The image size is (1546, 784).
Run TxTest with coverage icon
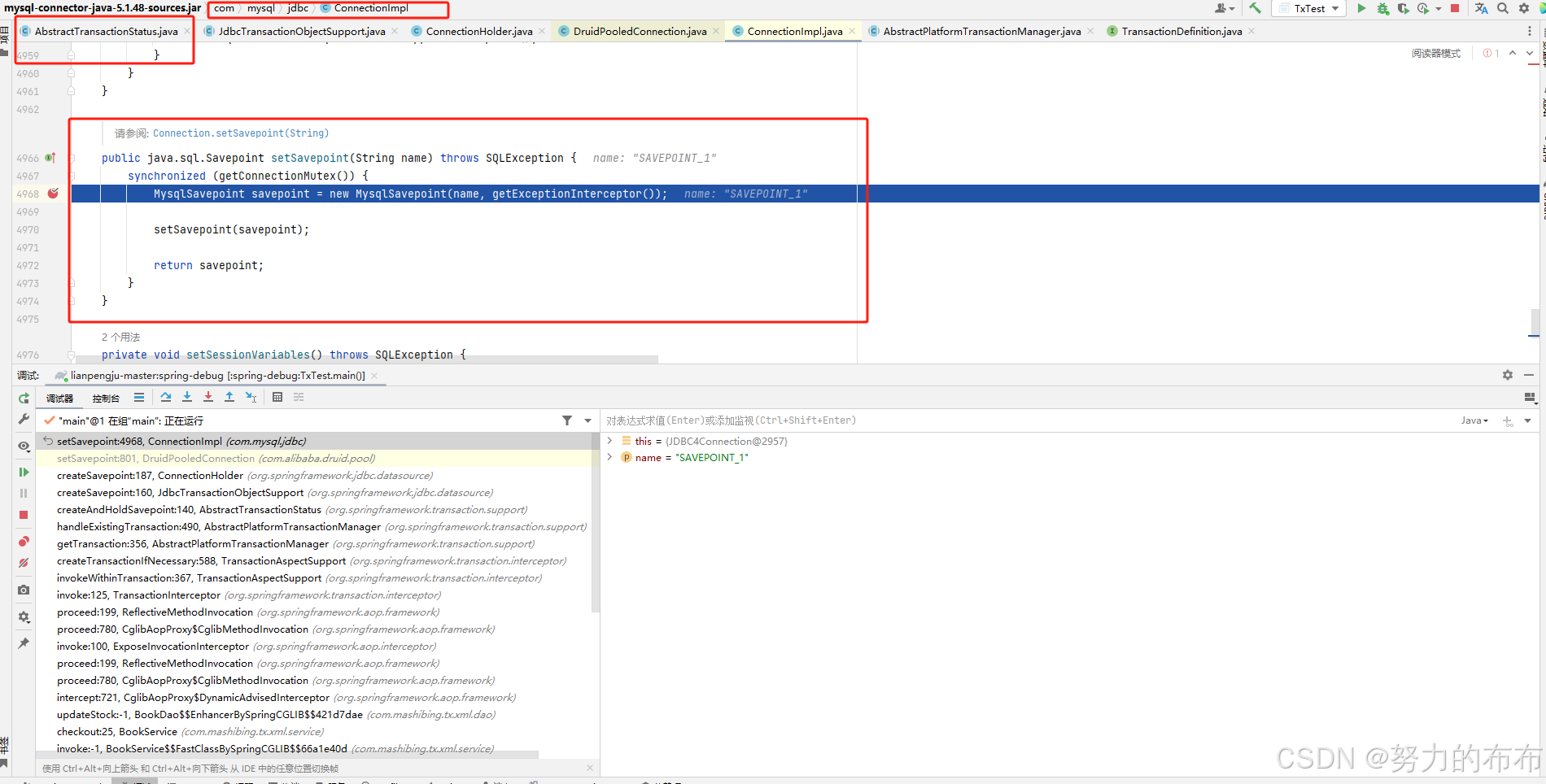(x=1404, y=8)
